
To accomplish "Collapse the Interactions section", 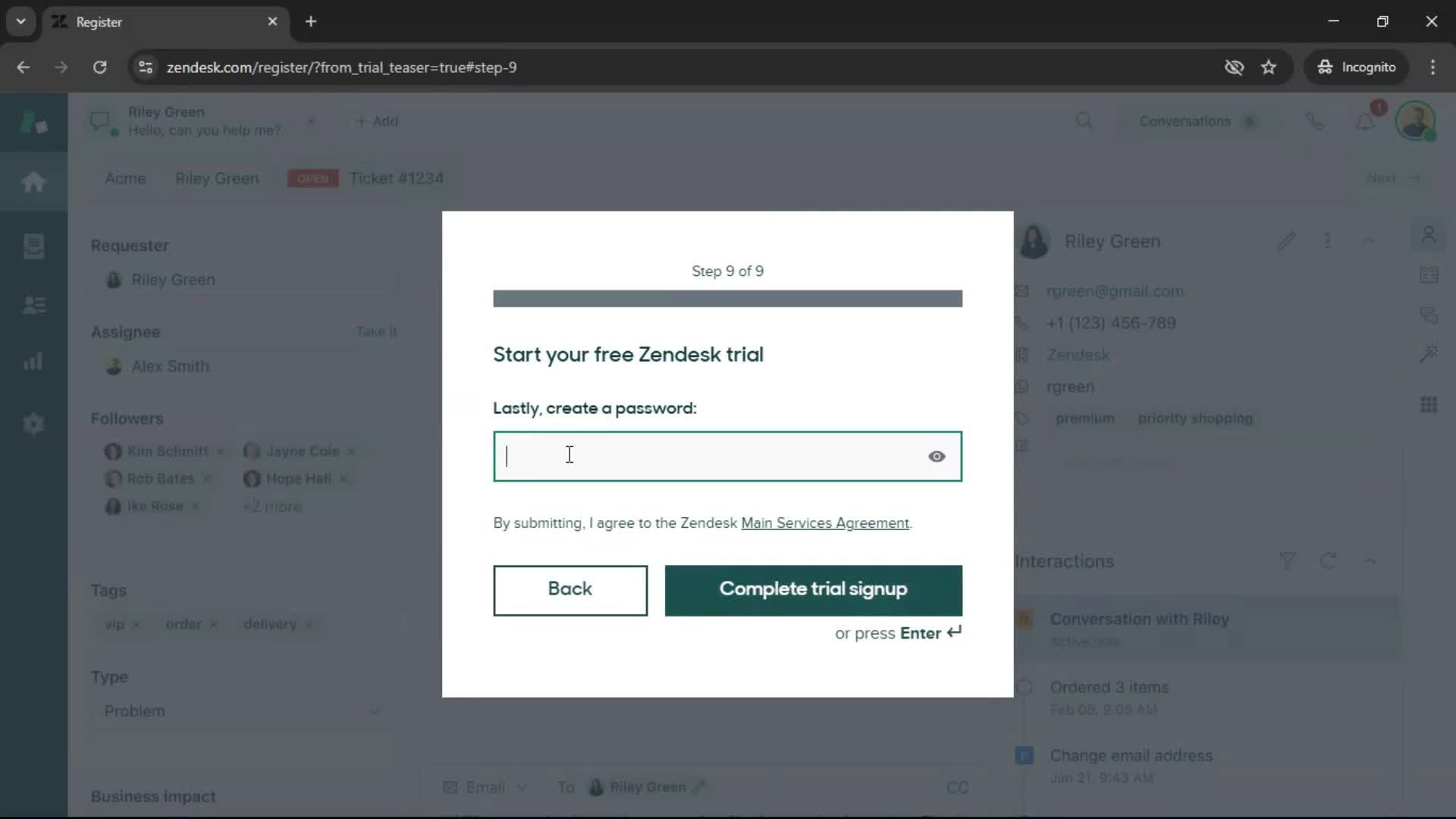I will coord(1370,561).
